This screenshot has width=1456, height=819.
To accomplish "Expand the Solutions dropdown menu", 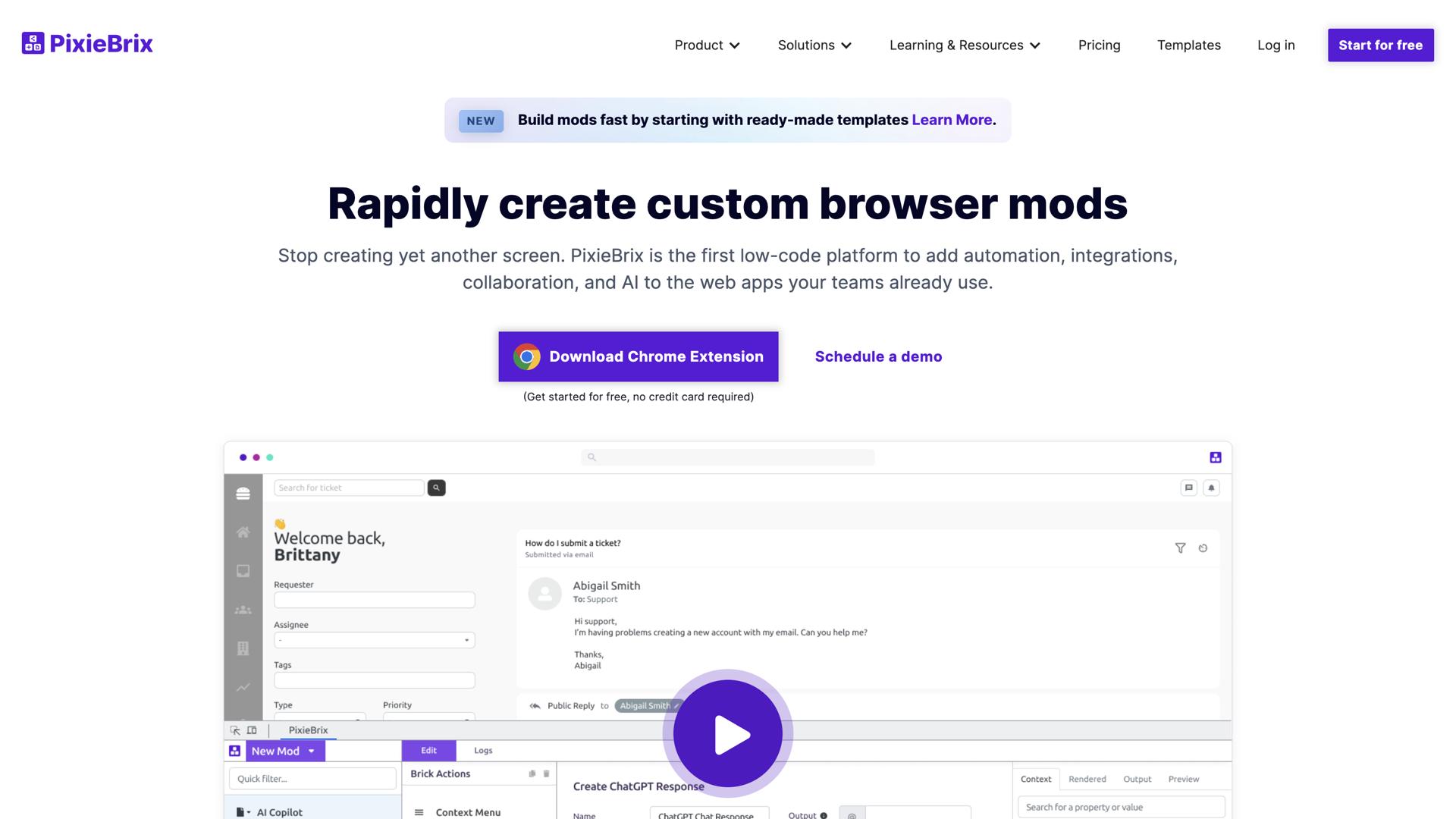I will 814,45.
